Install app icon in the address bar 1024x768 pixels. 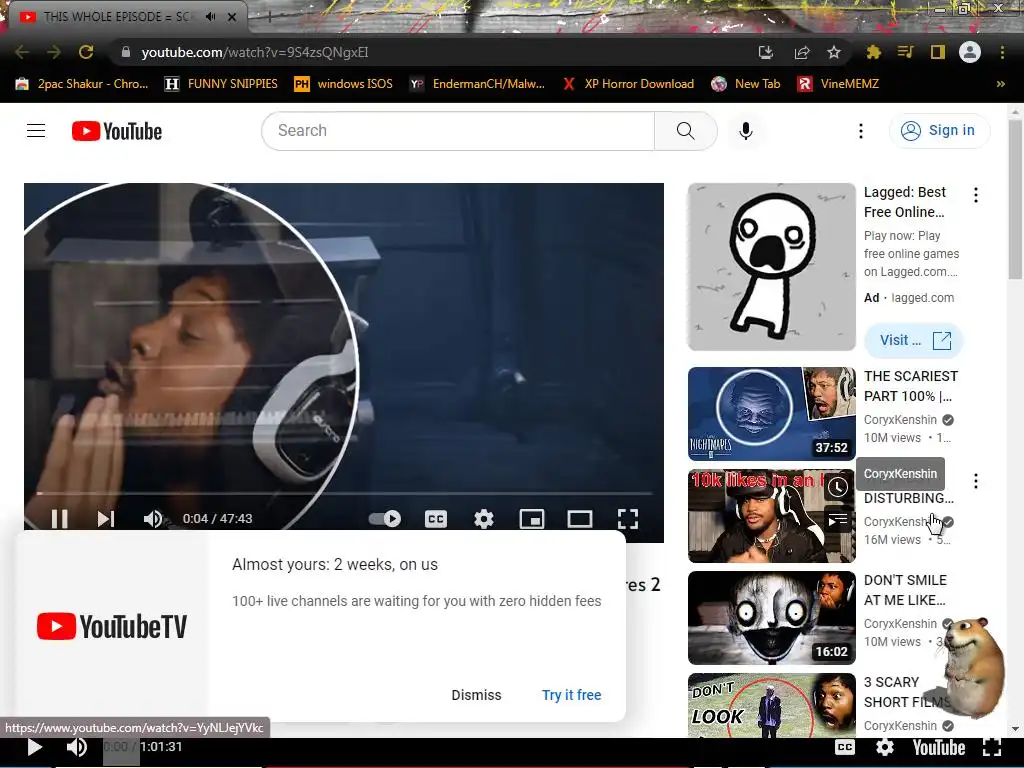[766, 52]
